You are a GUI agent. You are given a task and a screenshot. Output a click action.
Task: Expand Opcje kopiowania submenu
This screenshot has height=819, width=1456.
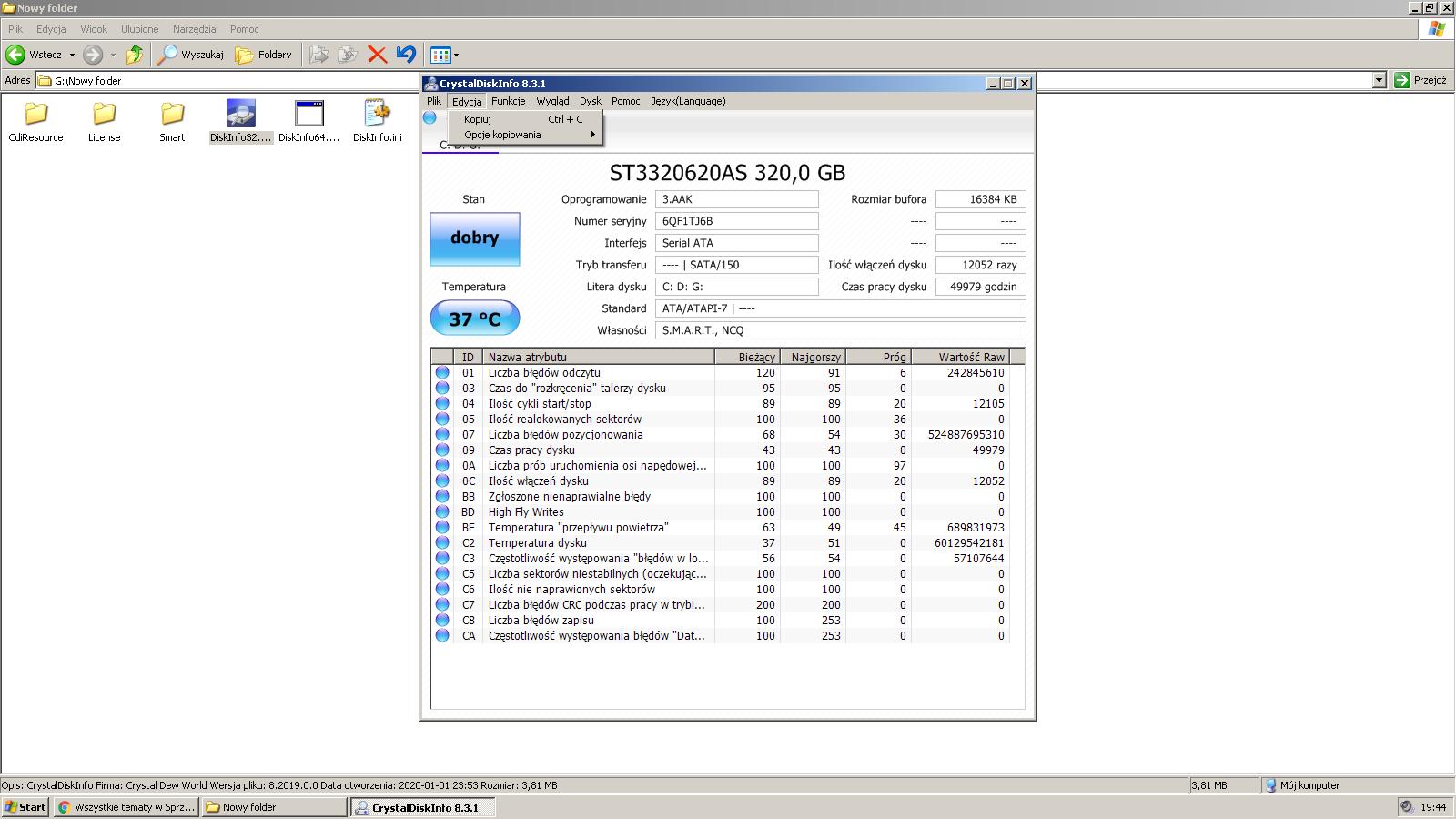point(524,135)
